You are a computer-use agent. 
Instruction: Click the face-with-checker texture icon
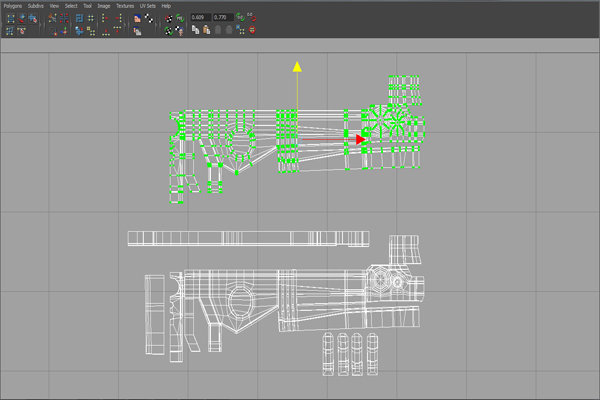pos(179,31)
